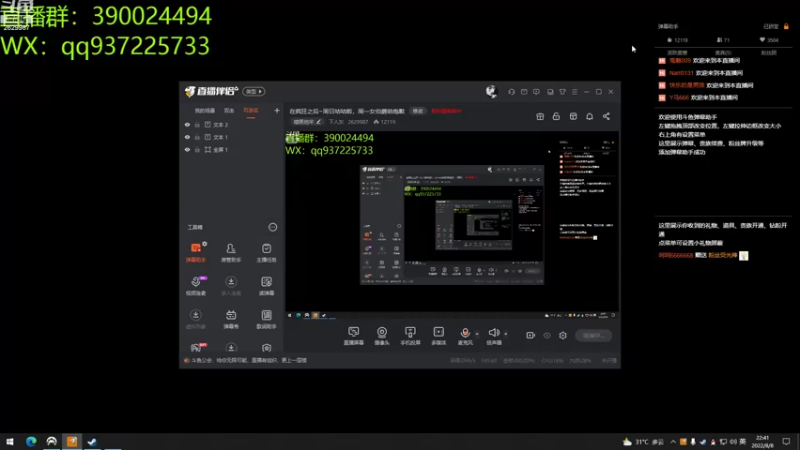Open the last tab in danmaku helper panel
This screenshot has width=800, height=450.
point(768,53)
